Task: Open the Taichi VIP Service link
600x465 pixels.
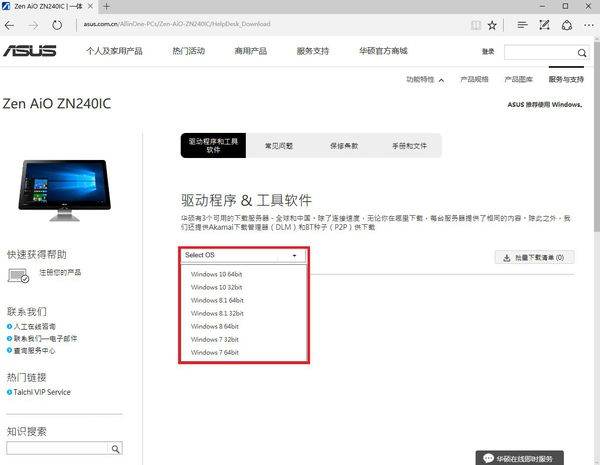Action: pyautogui.click(x=41, y=392)
